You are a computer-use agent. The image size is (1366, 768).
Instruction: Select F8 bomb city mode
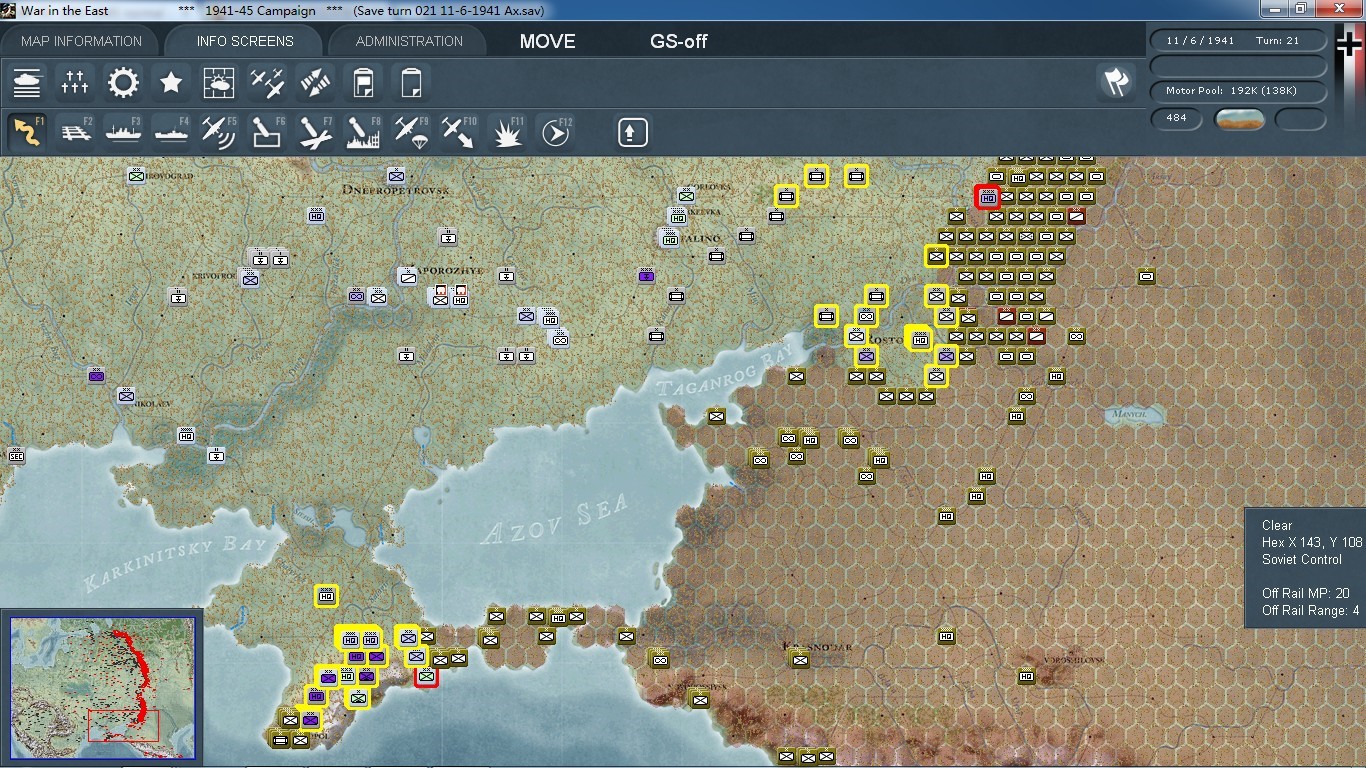click(x=363, y=132)
